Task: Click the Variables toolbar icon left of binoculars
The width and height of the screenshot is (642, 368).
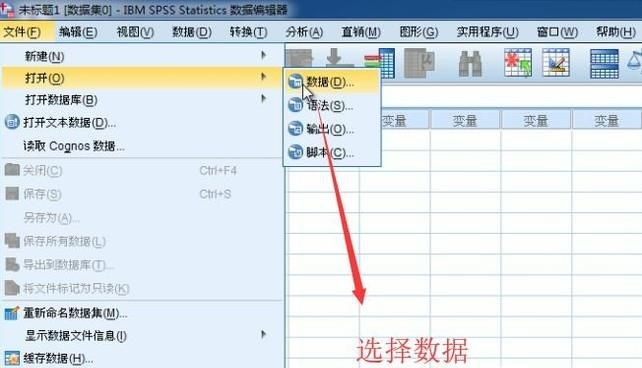Action: [418, 63]
